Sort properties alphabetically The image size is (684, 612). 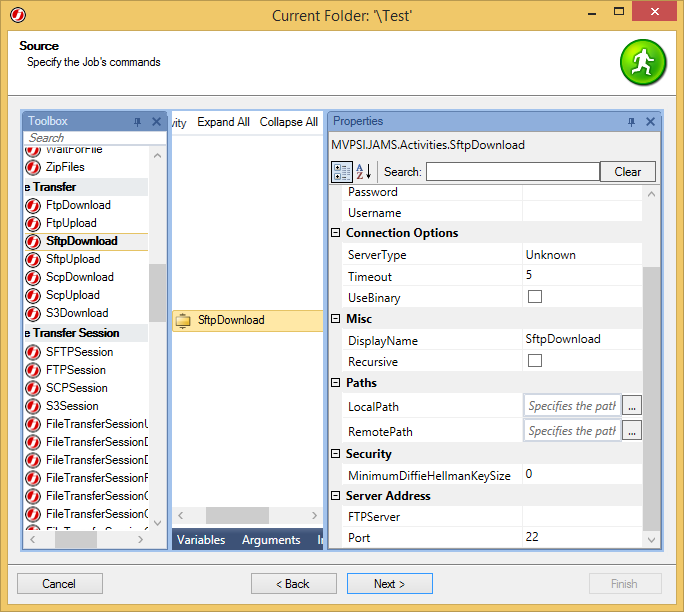click(x=363, y=172)
